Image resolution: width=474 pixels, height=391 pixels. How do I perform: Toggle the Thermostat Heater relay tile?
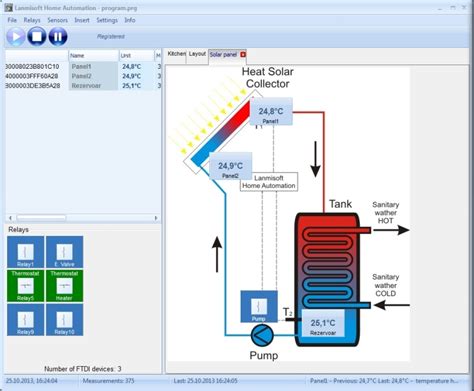65,286
